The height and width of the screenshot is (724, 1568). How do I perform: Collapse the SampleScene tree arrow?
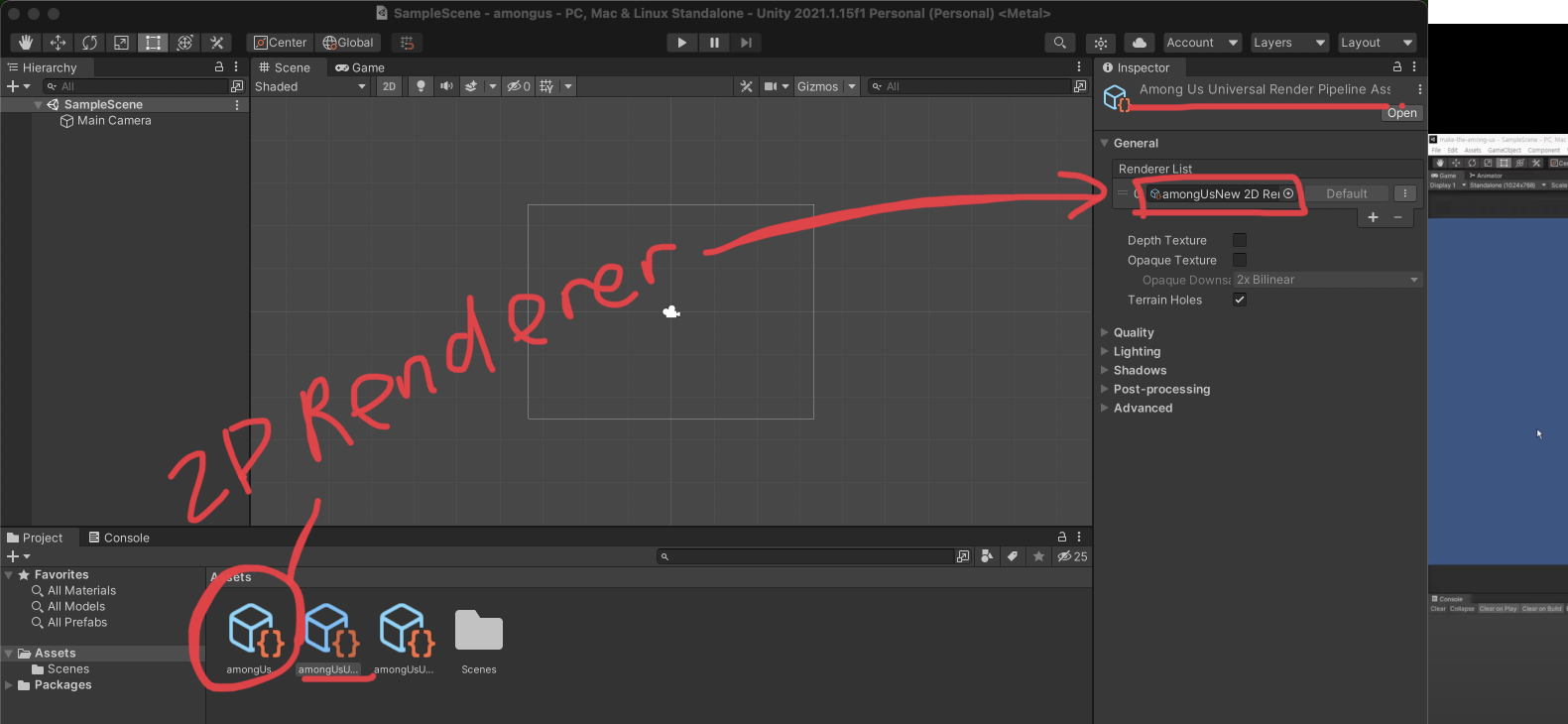pos(39,104)
